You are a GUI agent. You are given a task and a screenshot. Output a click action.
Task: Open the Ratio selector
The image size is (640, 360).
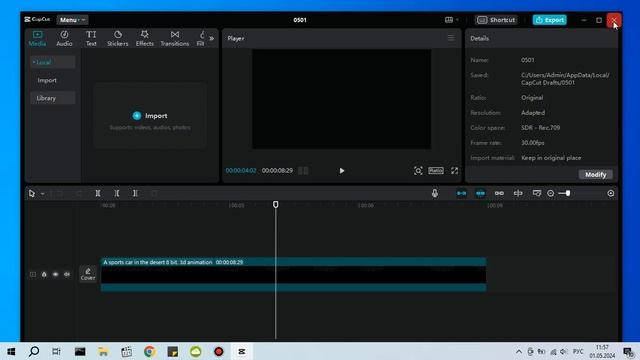pos(436,171)
